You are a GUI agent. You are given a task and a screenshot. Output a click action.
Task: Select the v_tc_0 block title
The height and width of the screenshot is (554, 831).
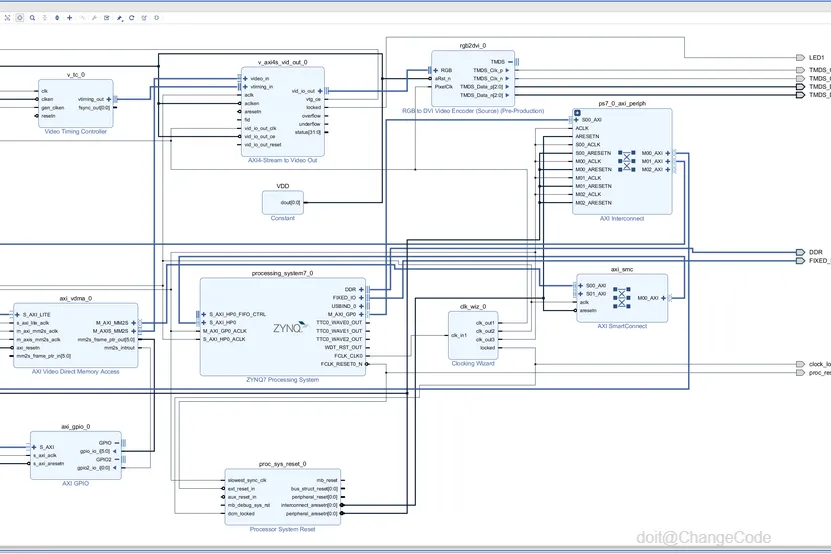[75, 75]
